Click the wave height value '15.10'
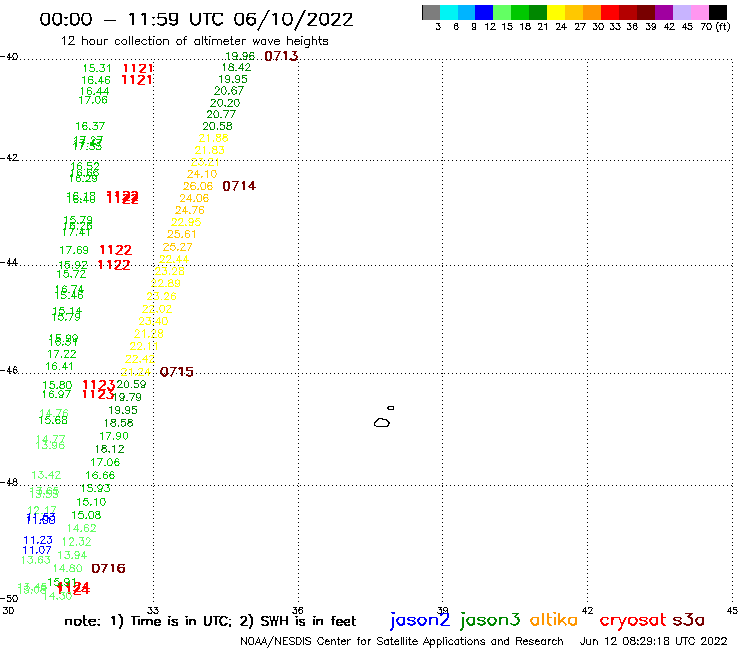 point(91,502)
